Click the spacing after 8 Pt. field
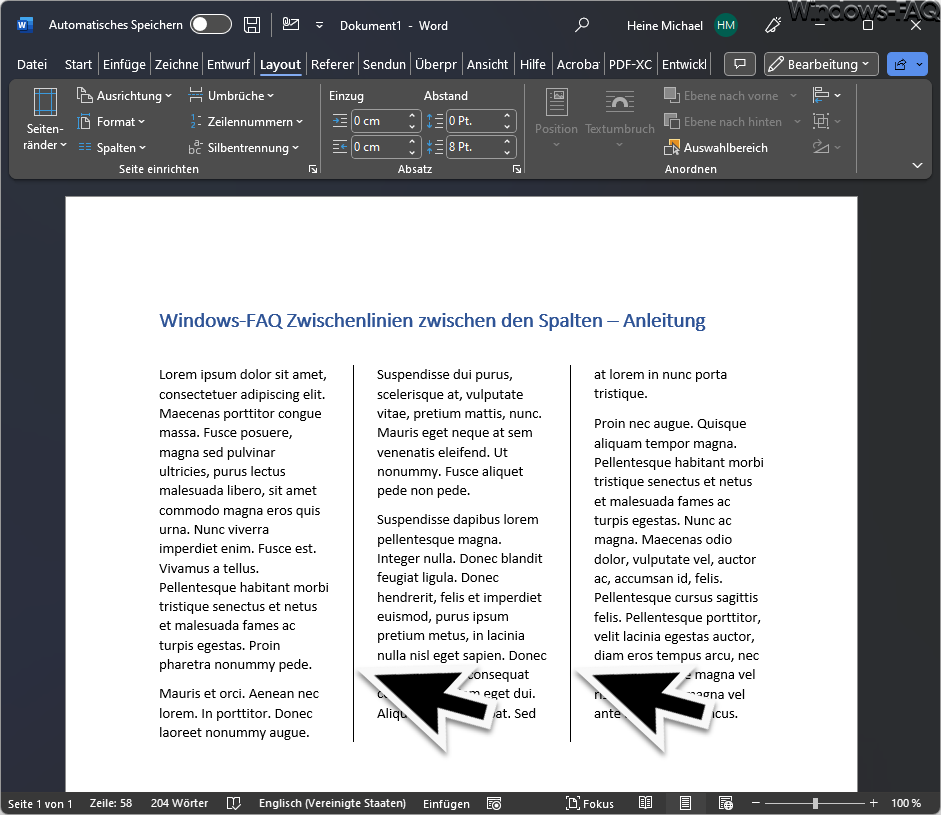Screen dimensions: 941x815 point(474,147)
